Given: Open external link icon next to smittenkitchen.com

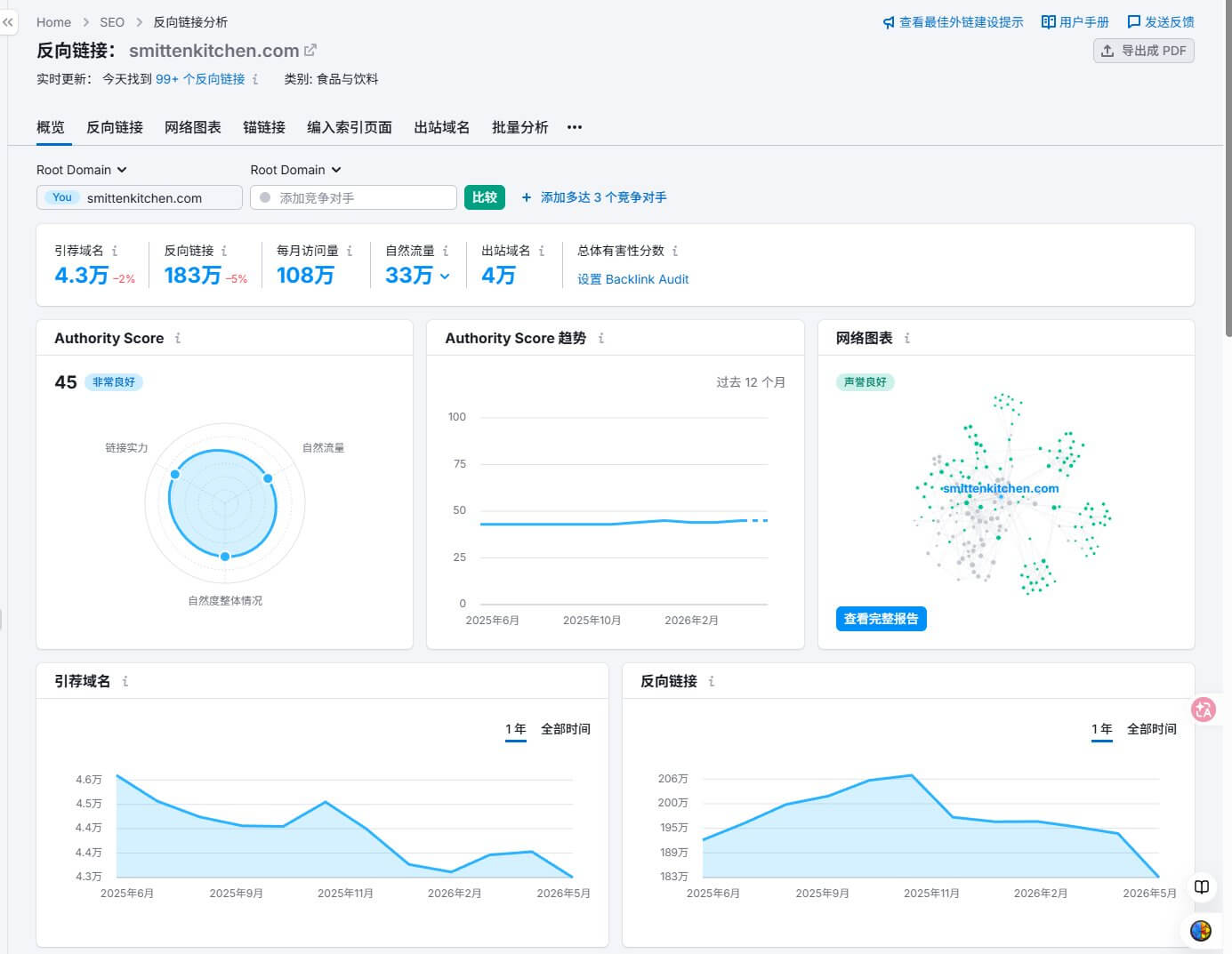Looking at the screenshot, I should pos(310,51).
